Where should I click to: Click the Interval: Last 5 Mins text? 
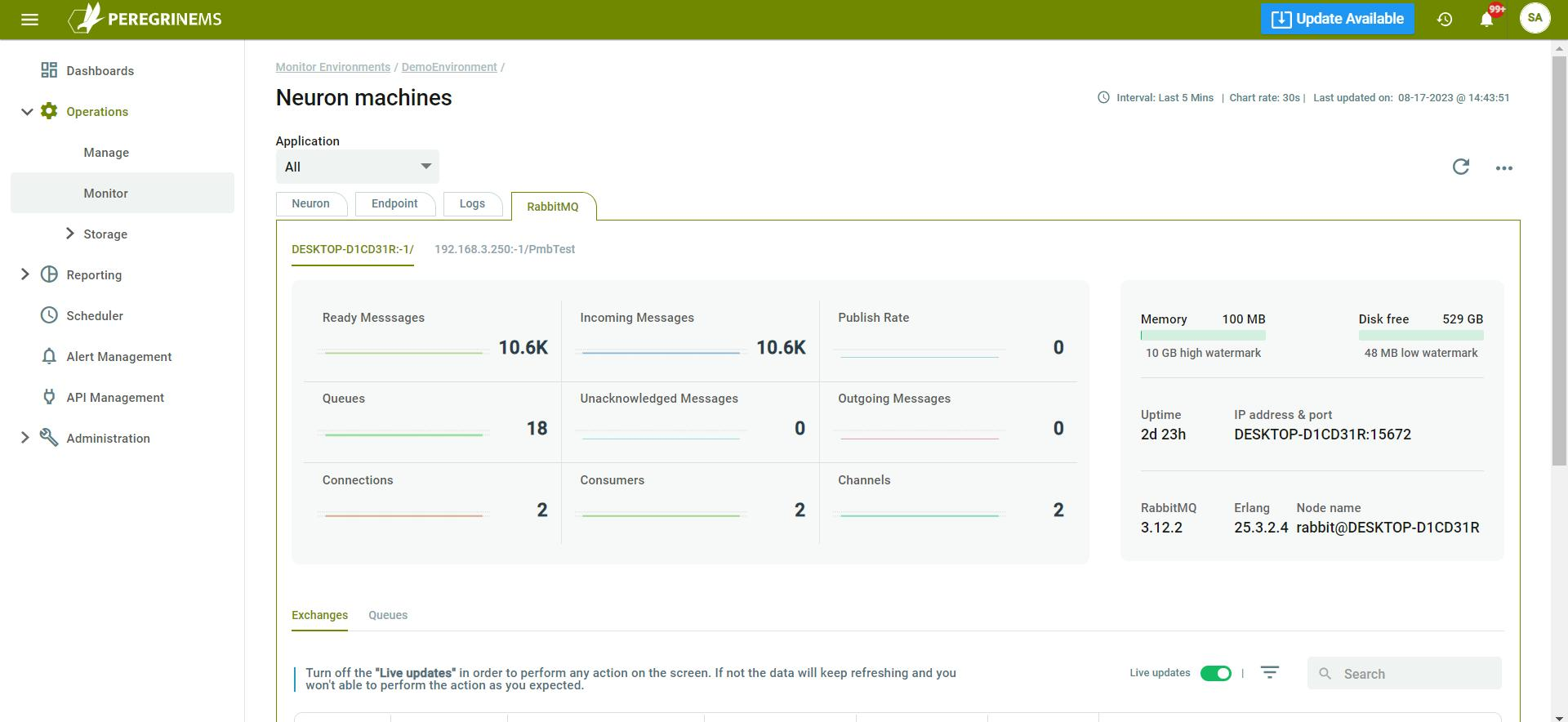click(x=1165, y=97)
